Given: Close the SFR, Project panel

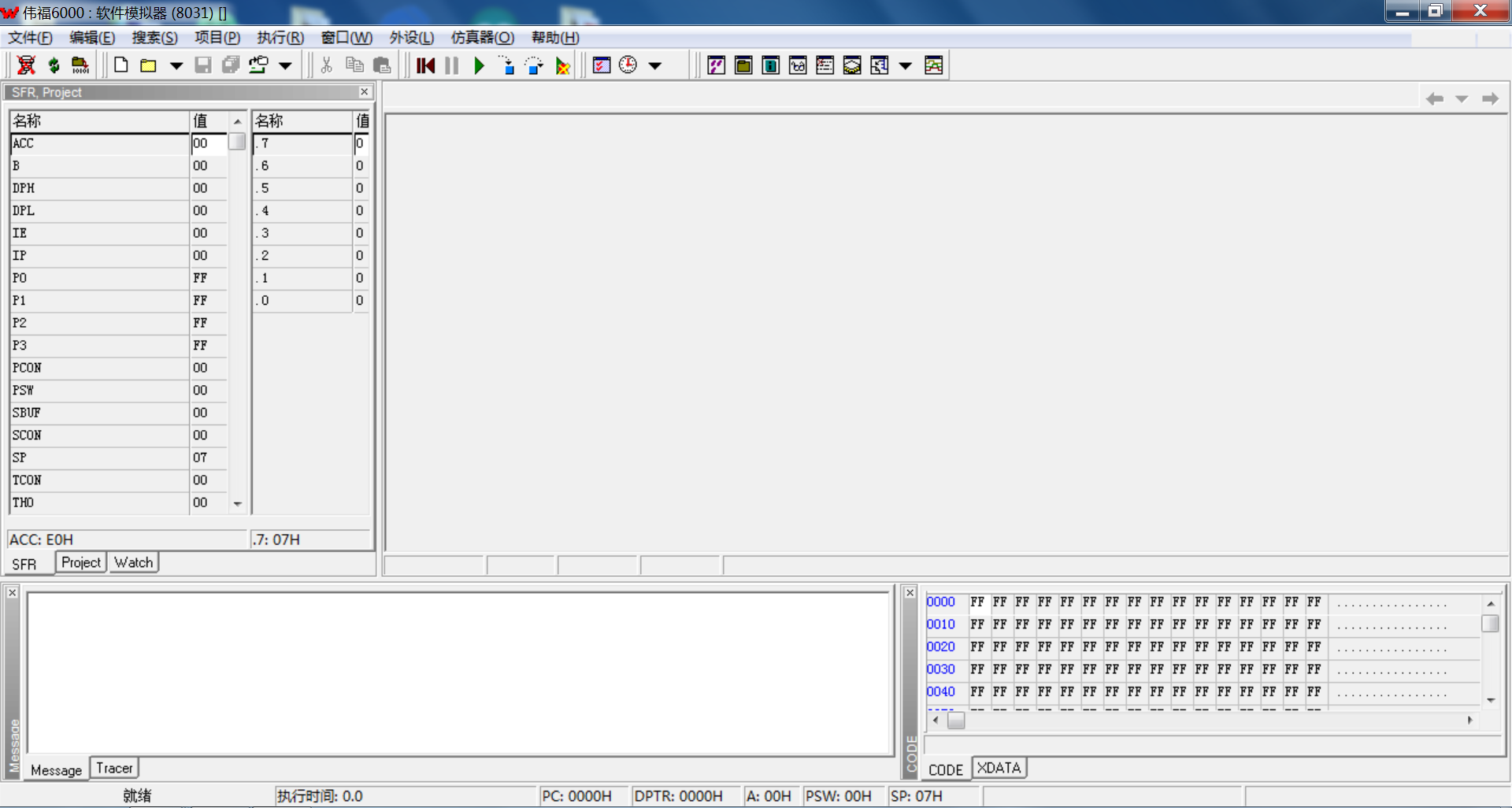Looking at the screenshot, I should point(364,92).
